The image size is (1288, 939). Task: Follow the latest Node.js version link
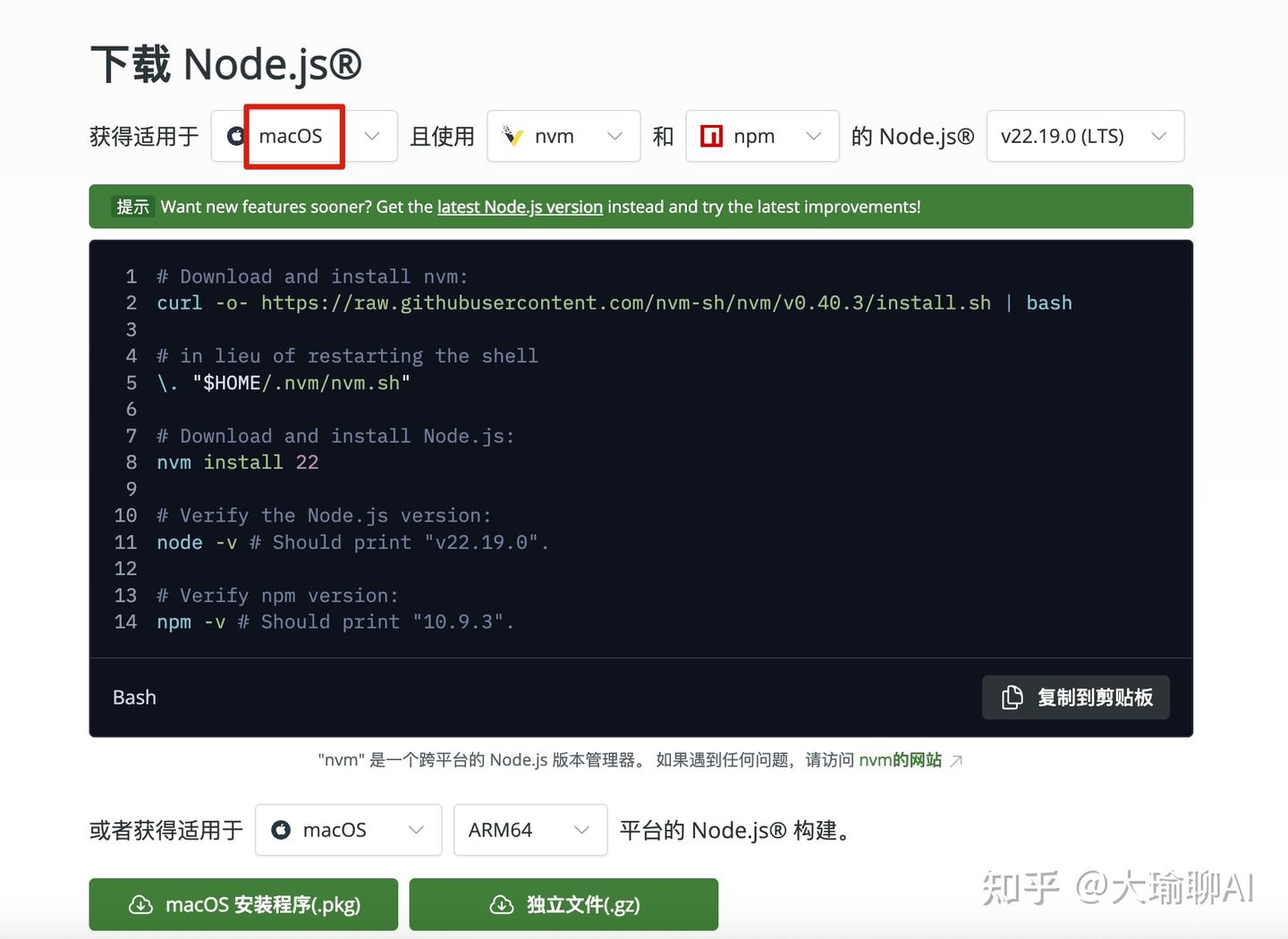519,207
